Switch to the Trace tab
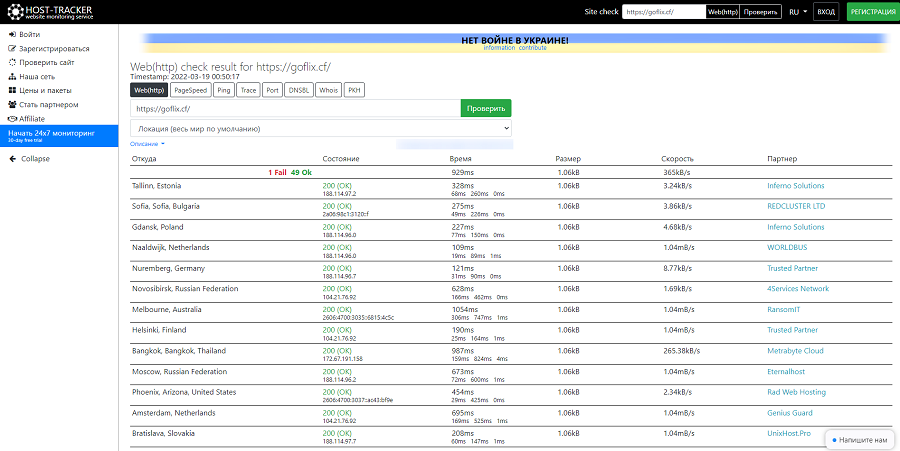This screenshot has width=900, height=451. (x=249, y=90)
